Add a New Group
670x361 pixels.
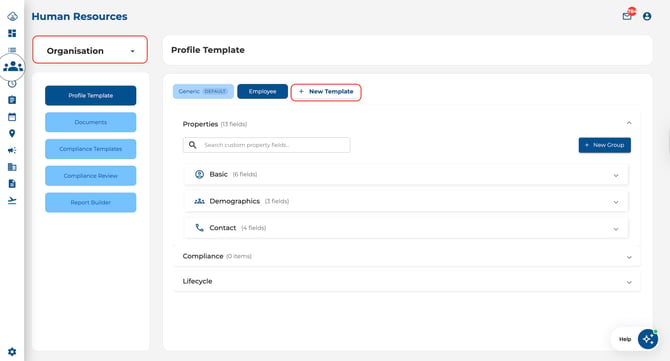605,145
